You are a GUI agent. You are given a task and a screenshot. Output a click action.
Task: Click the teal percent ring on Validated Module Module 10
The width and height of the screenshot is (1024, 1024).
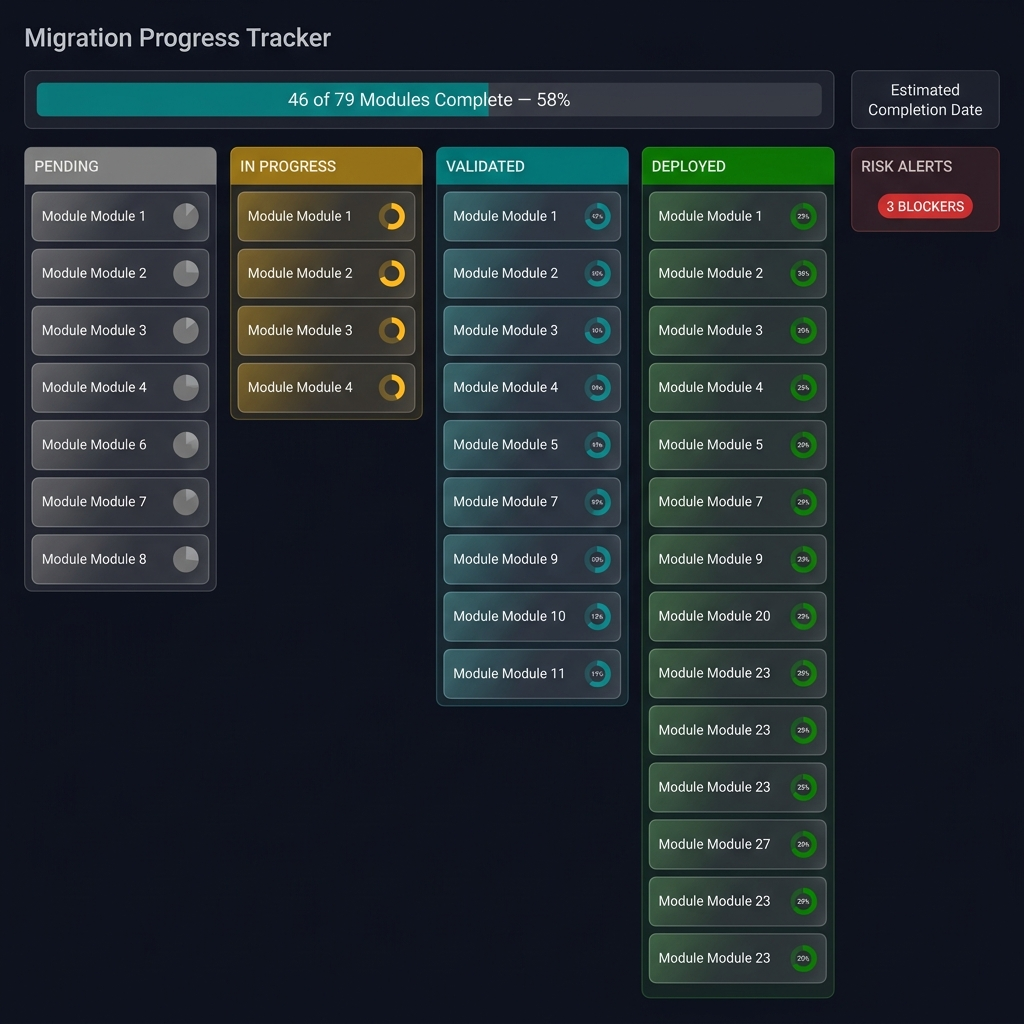(598, 616)
